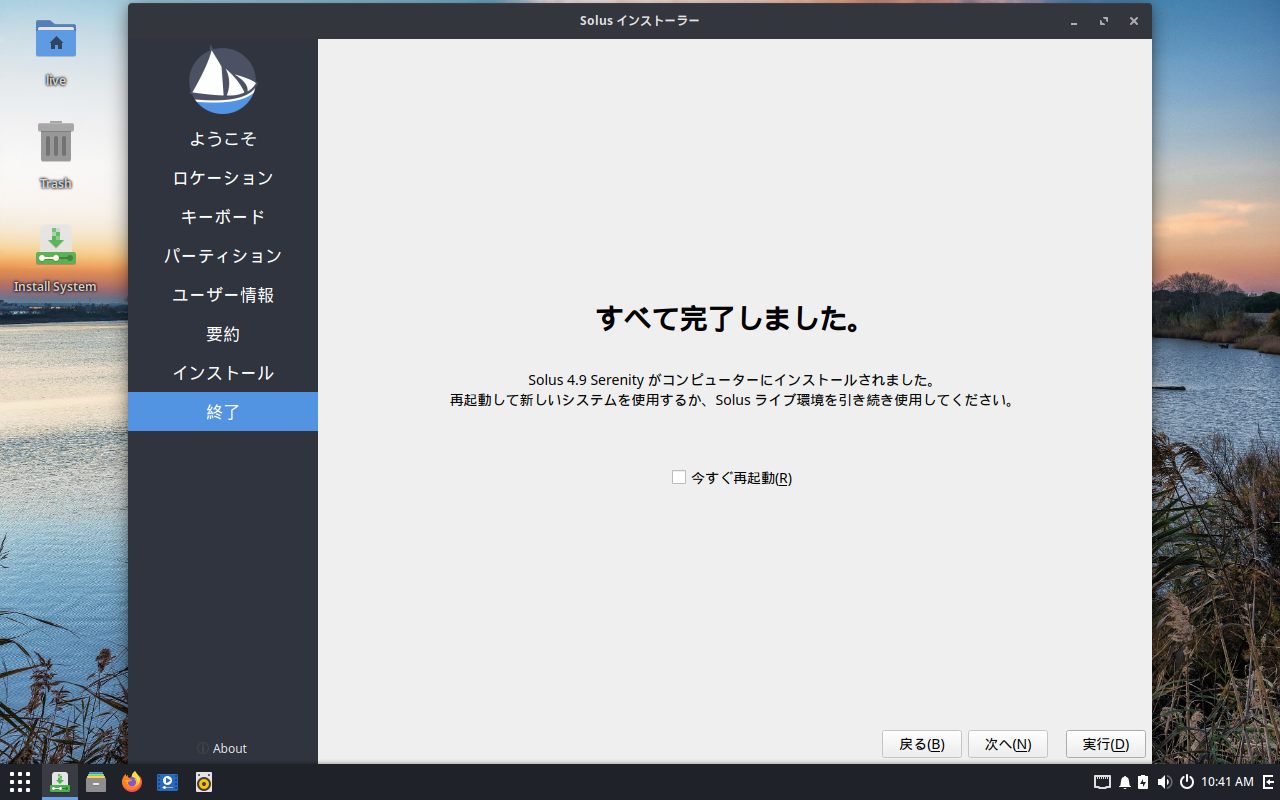Tick the 今すぐ再起動 checkbox
This screenshot has height=800, width=1280.
(x=679, y=478)
